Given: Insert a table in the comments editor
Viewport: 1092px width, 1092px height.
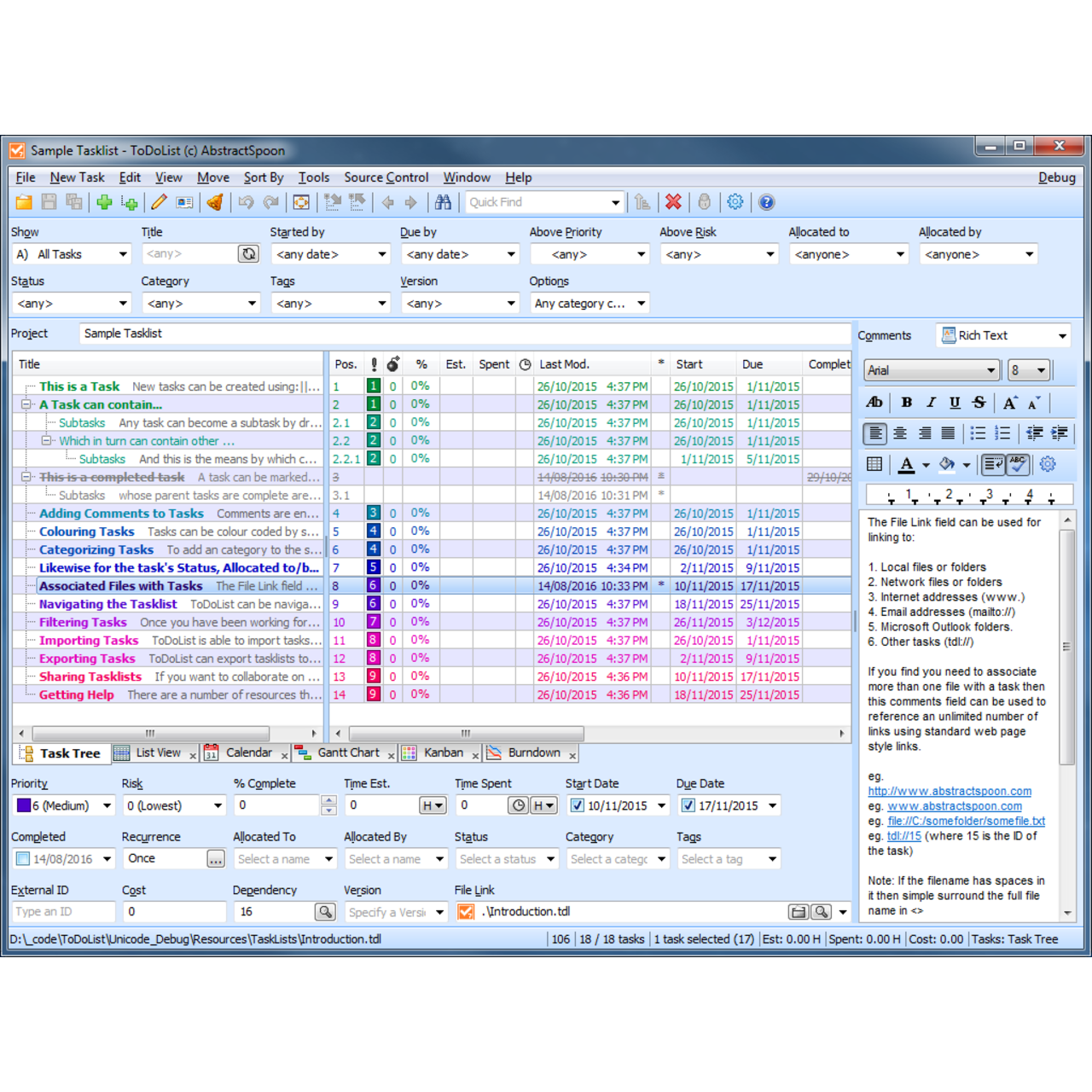Looking at the screenshot, I should (x=874, y=464).
